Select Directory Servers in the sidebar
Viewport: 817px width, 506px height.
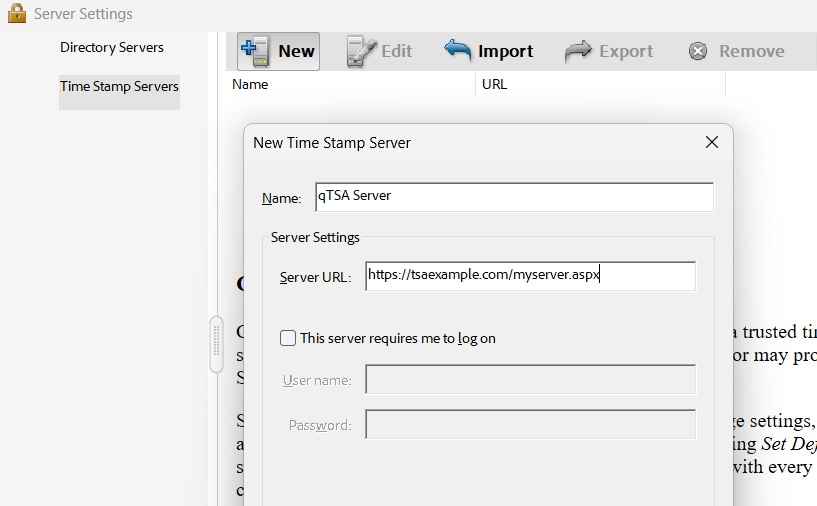pos(112,47)
